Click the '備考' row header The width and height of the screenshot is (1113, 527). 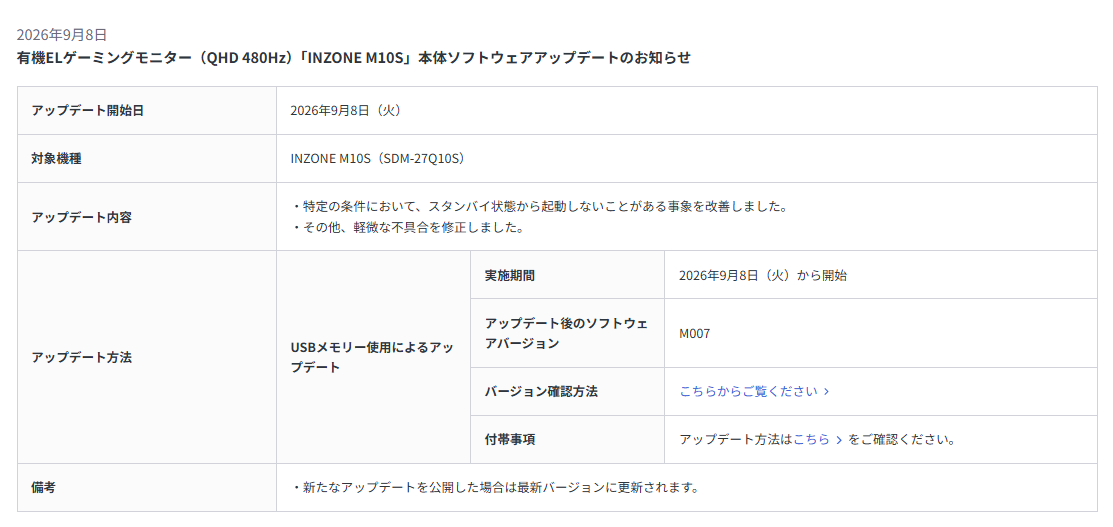click(x=147, y=487)
